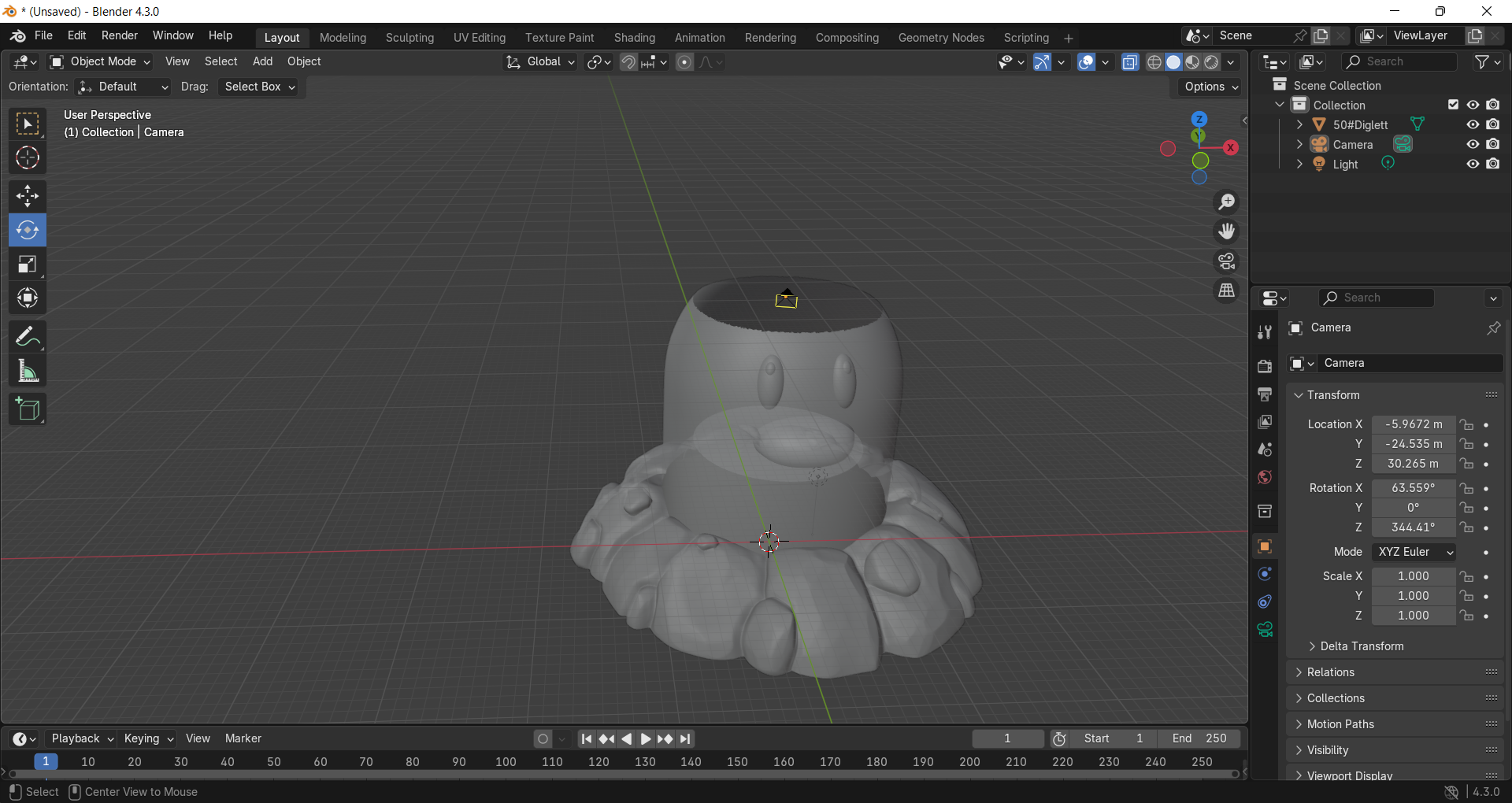Open the Physics properties tab

1265,574
